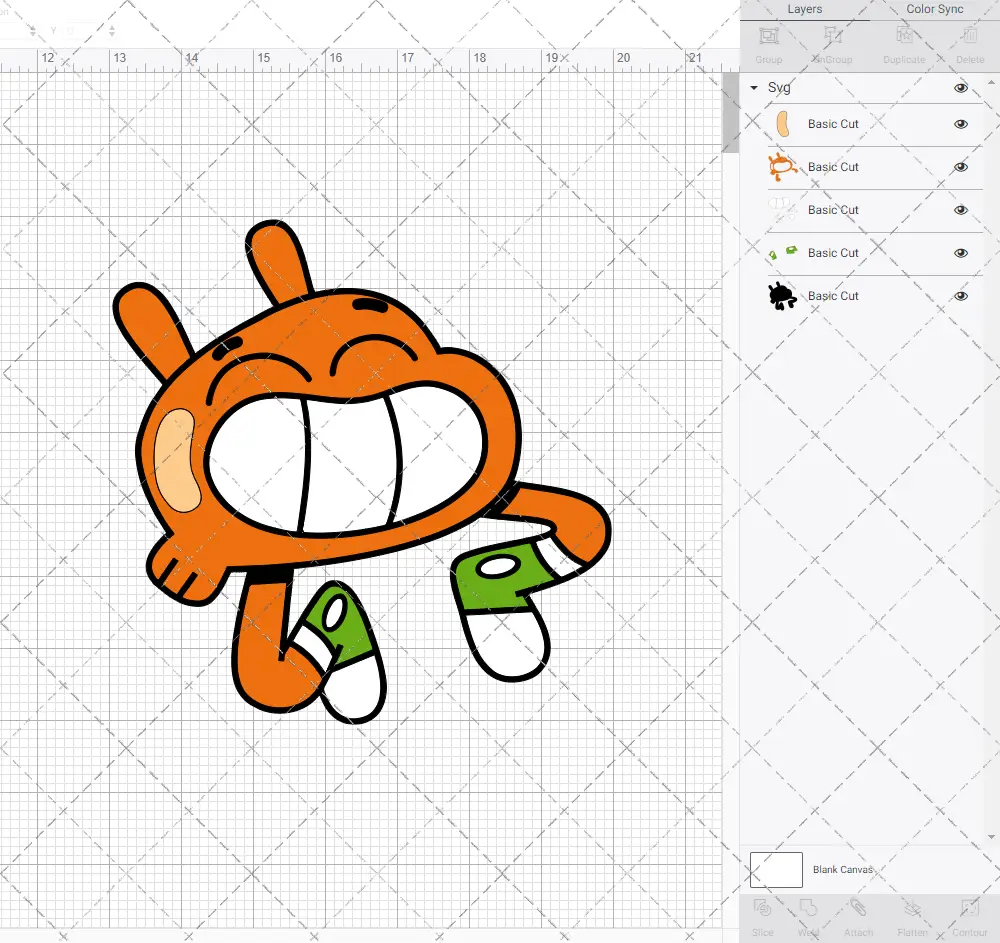The height and width of the screenshot is (943, 1000).
Task: Click the UnGroup icon
Action: [x=832, y=36]
